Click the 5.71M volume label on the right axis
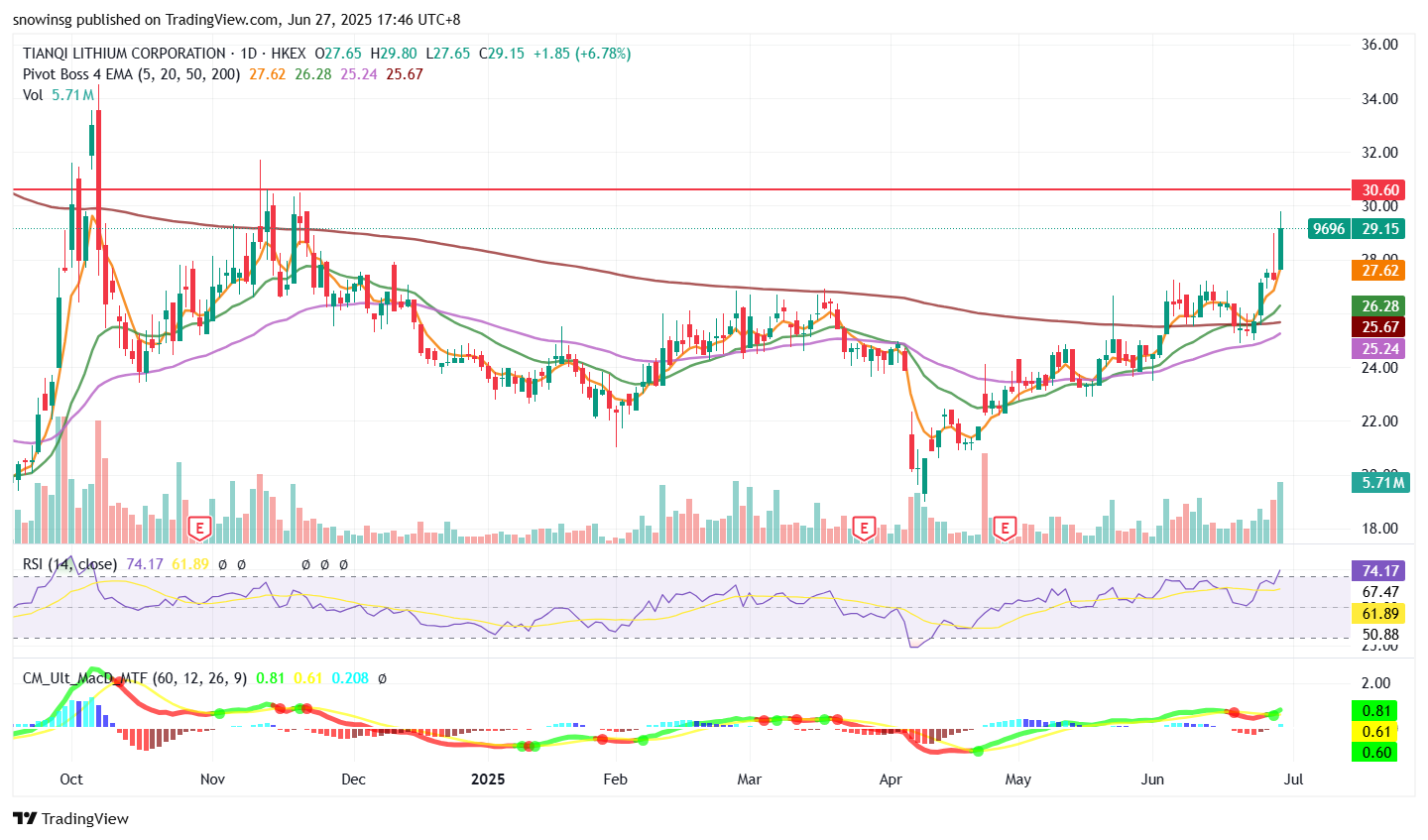 coord(1379,483)
